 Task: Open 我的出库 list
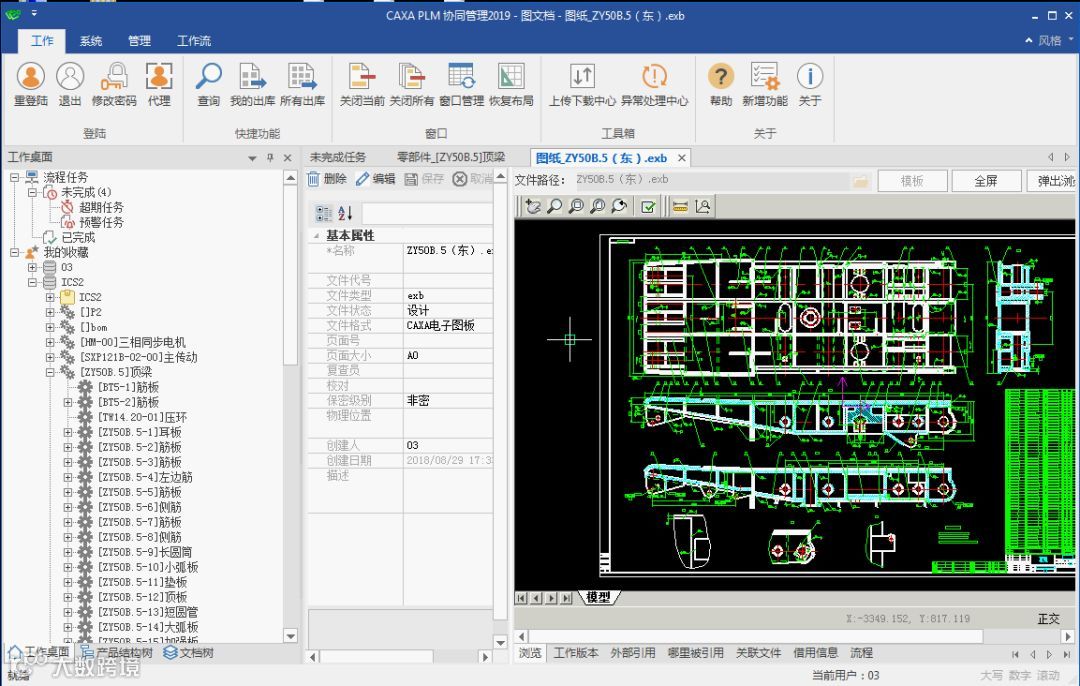252,84
